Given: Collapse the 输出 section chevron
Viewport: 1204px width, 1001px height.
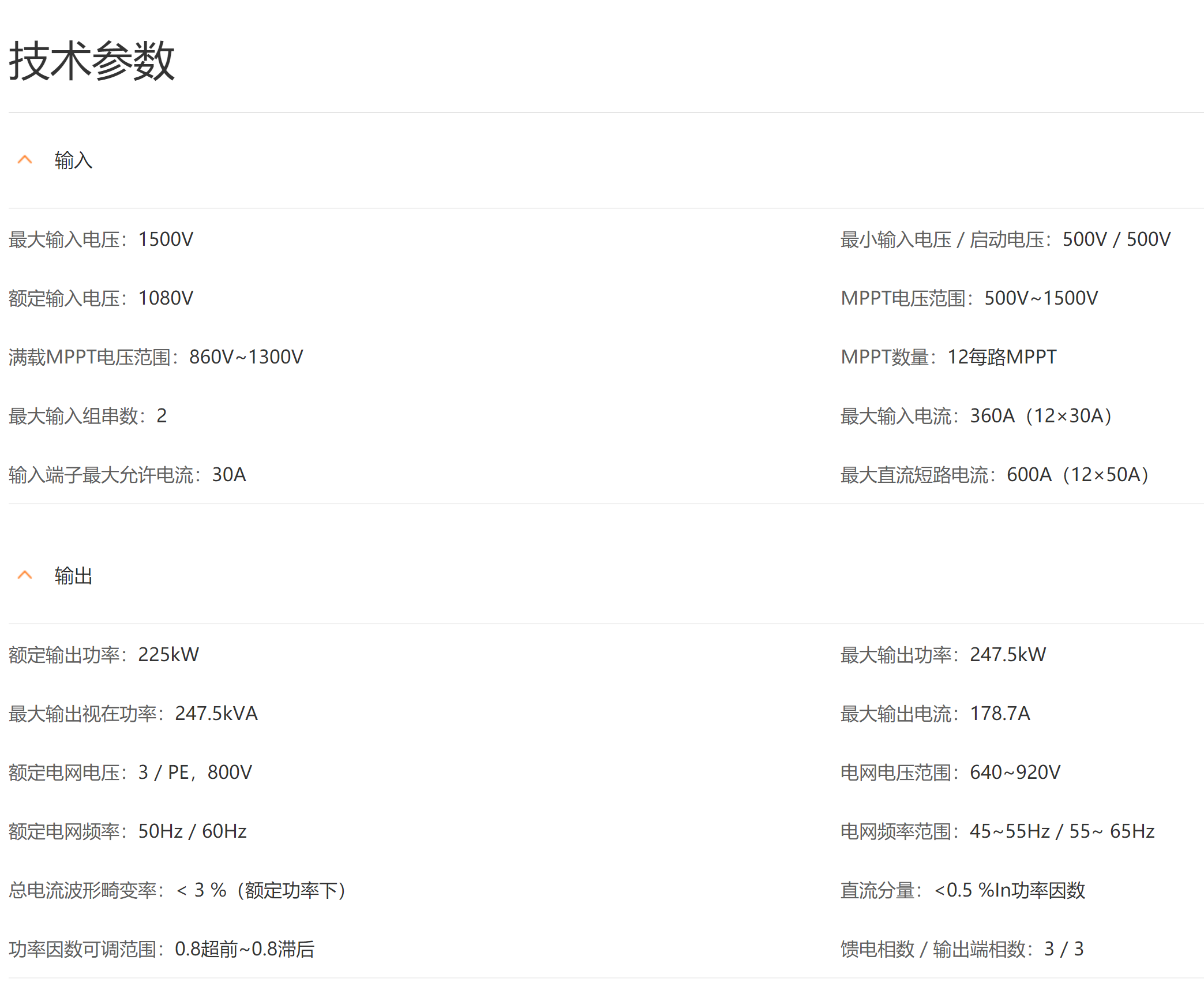Looking at the screenshot, I should [x=25, y=575].
